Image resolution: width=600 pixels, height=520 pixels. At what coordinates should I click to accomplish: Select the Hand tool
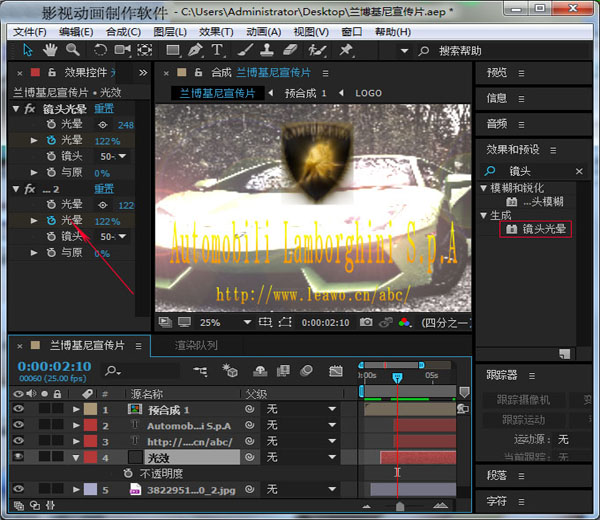pos(50,50)
